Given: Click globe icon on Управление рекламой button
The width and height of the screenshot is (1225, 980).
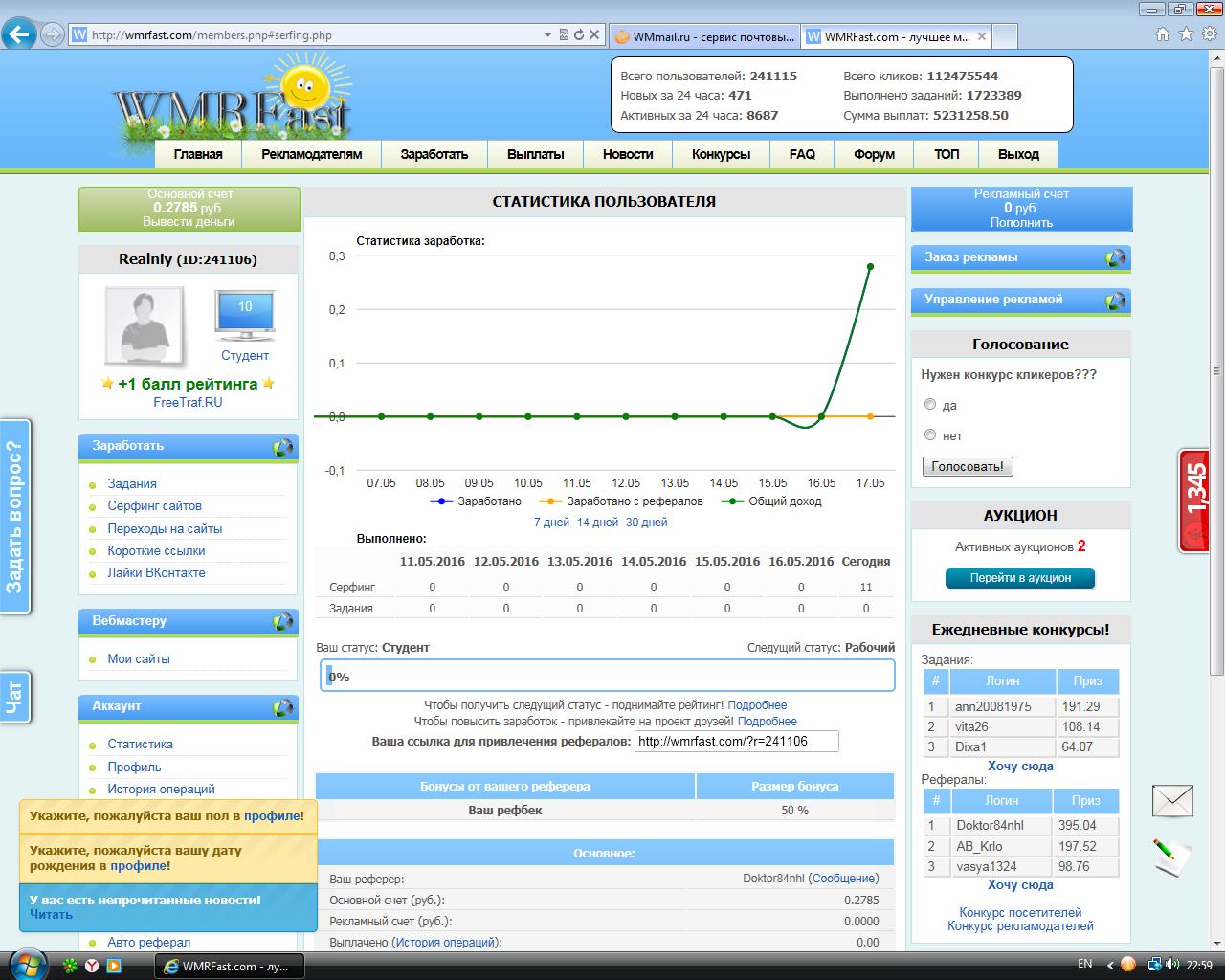Looking at the screenshot, I should pyautogui.click(x=1116, y=301).
